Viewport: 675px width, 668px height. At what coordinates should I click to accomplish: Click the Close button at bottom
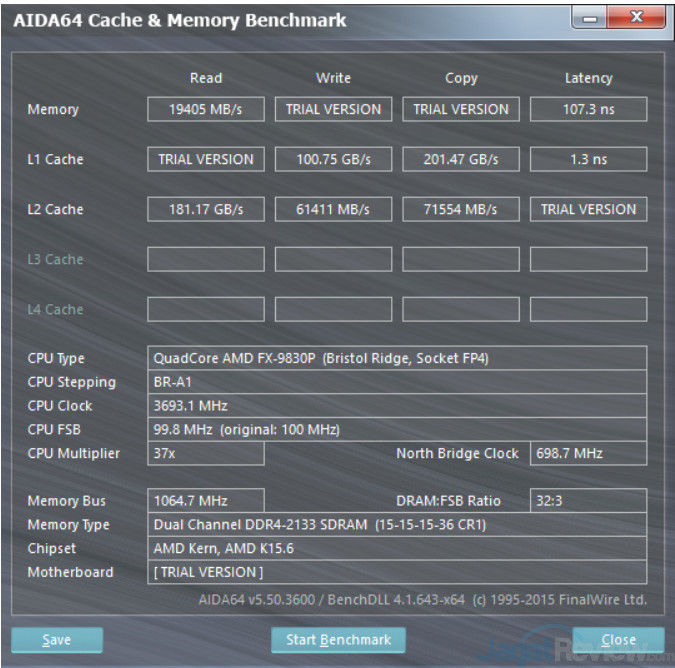(618, 640)
